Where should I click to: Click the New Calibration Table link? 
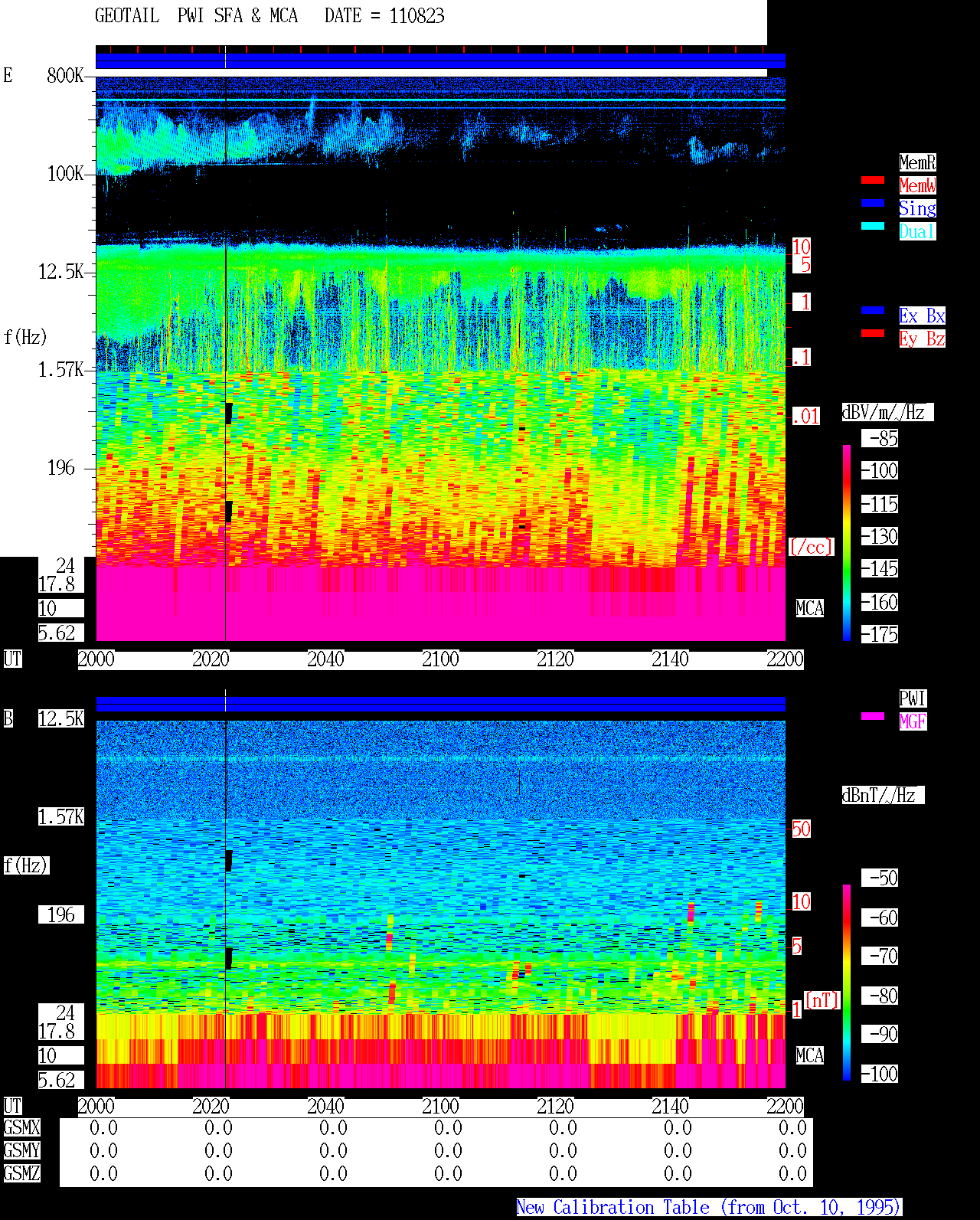[x=709, y=1208]
